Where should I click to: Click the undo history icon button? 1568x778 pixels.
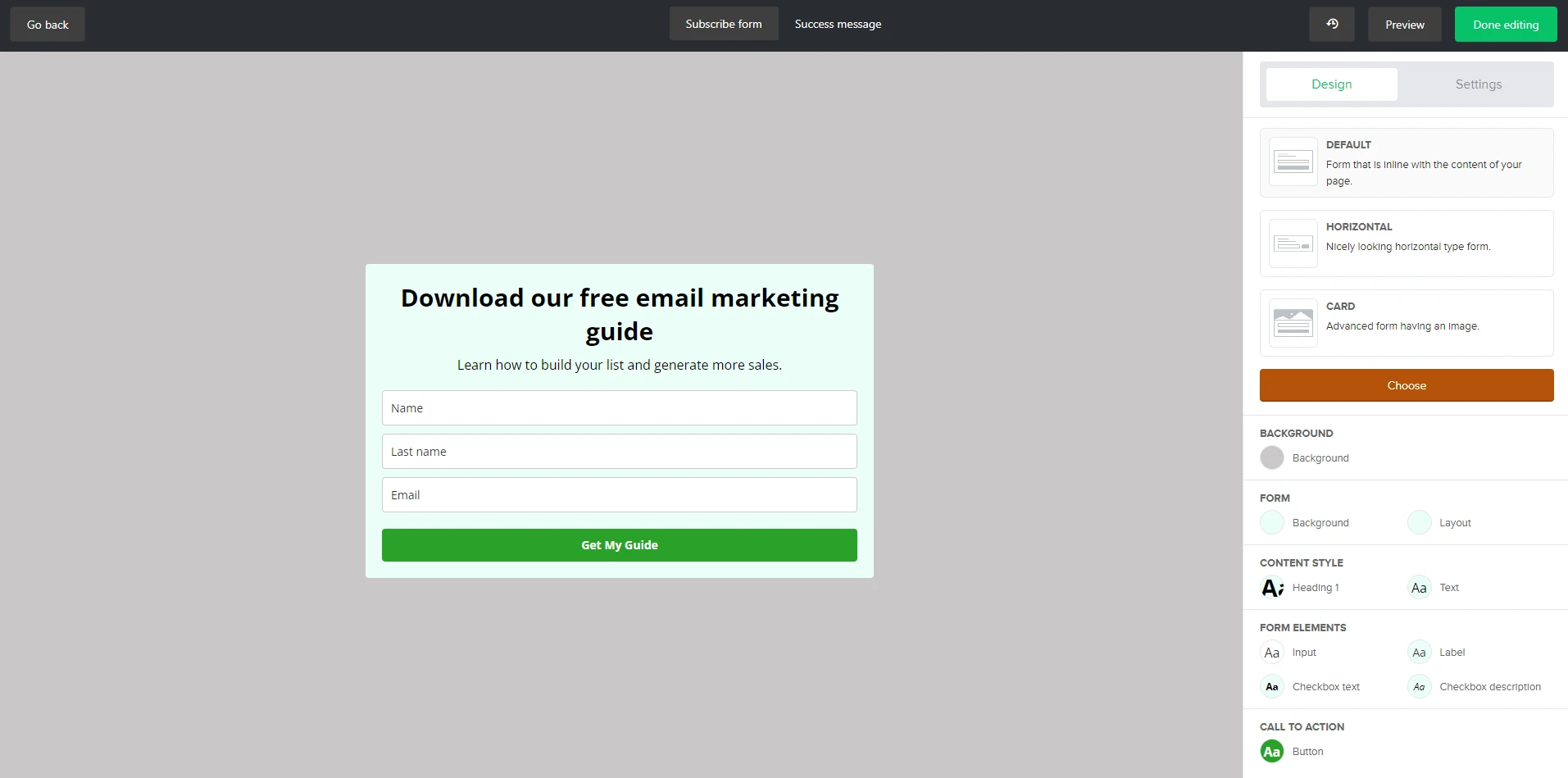(1331, 25)
